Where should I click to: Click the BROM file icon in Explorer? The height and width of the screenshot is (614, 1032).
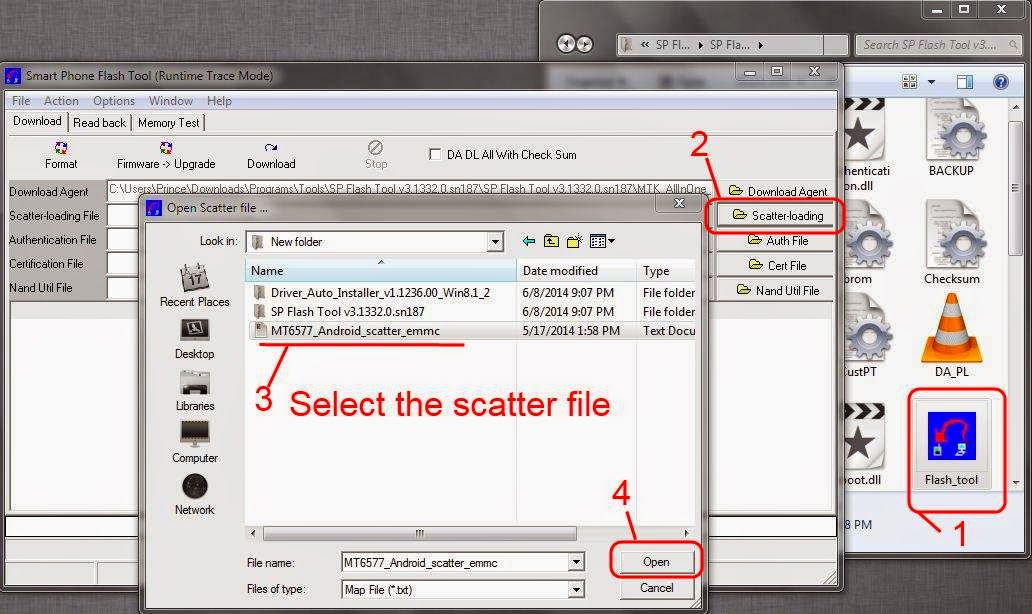[867, 242]
